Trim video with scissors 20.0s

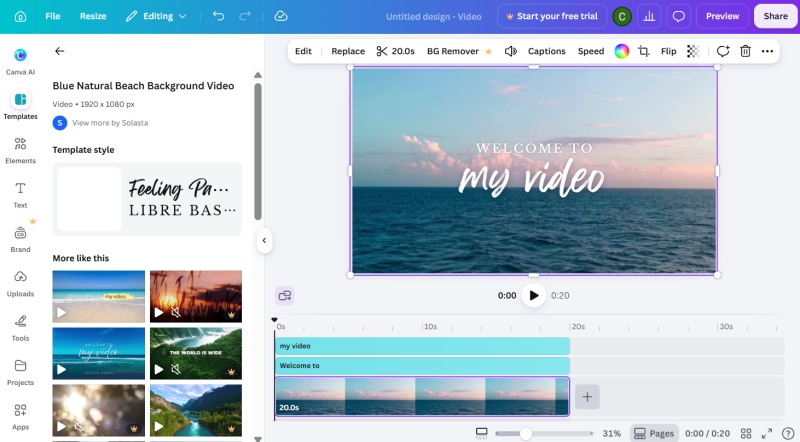pyautogui.click(x=395, y=51)
